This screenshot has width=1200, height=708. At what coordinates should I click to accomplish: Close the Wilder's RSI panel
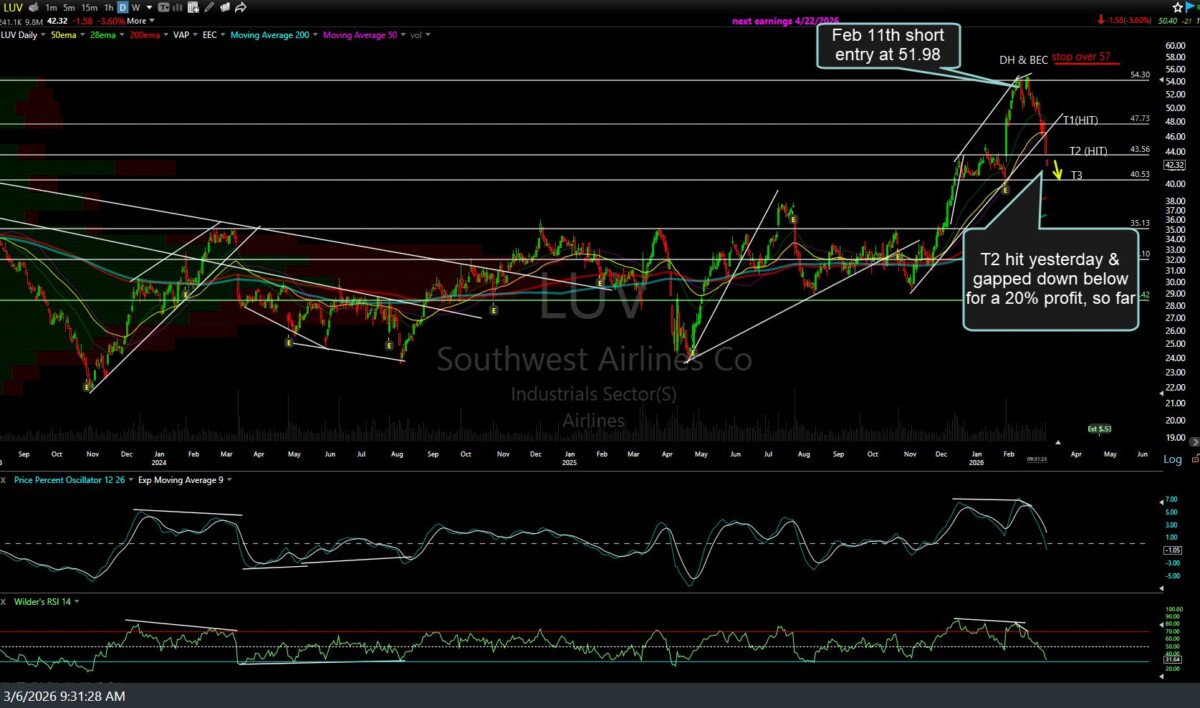[4, 601]
